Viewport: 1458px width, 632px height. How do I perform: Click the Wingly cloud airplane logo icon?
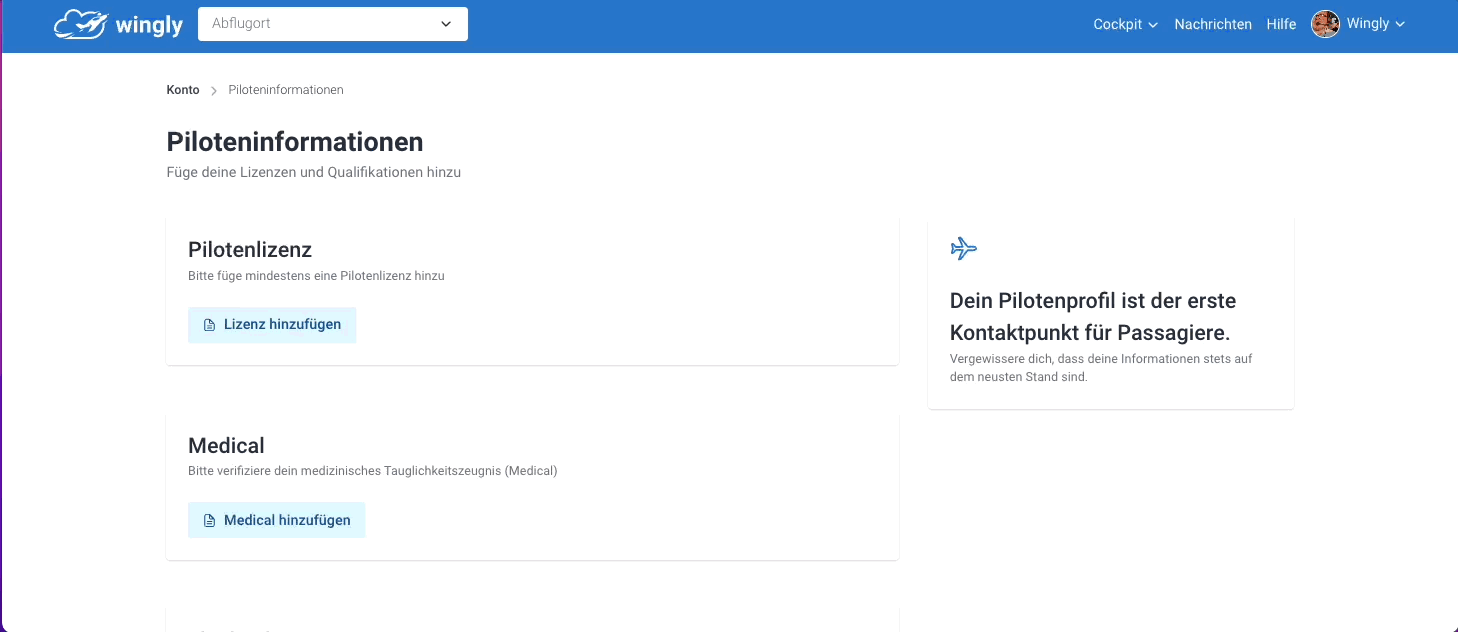point(80,24)
